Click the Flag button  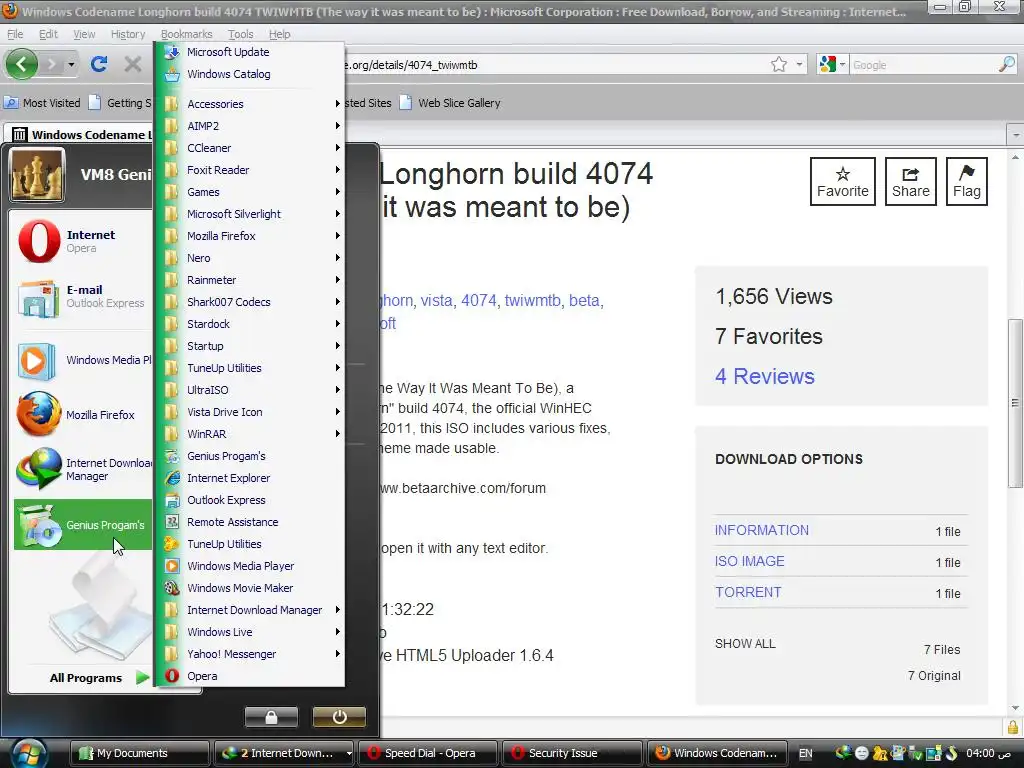(x=967, y=182)
